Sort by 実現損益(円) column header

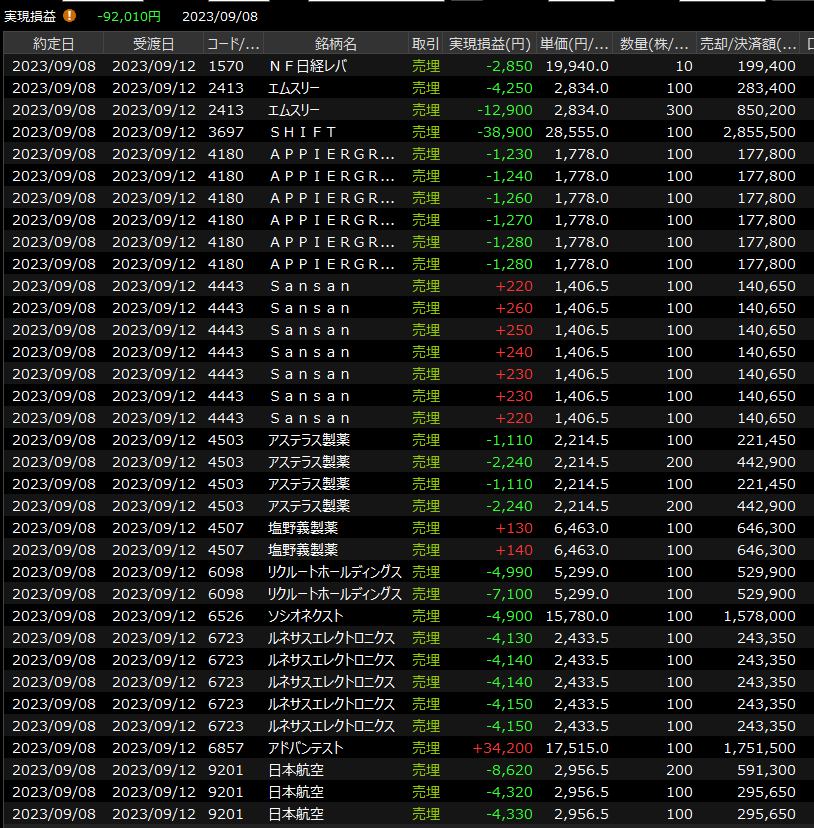point(489,44)
